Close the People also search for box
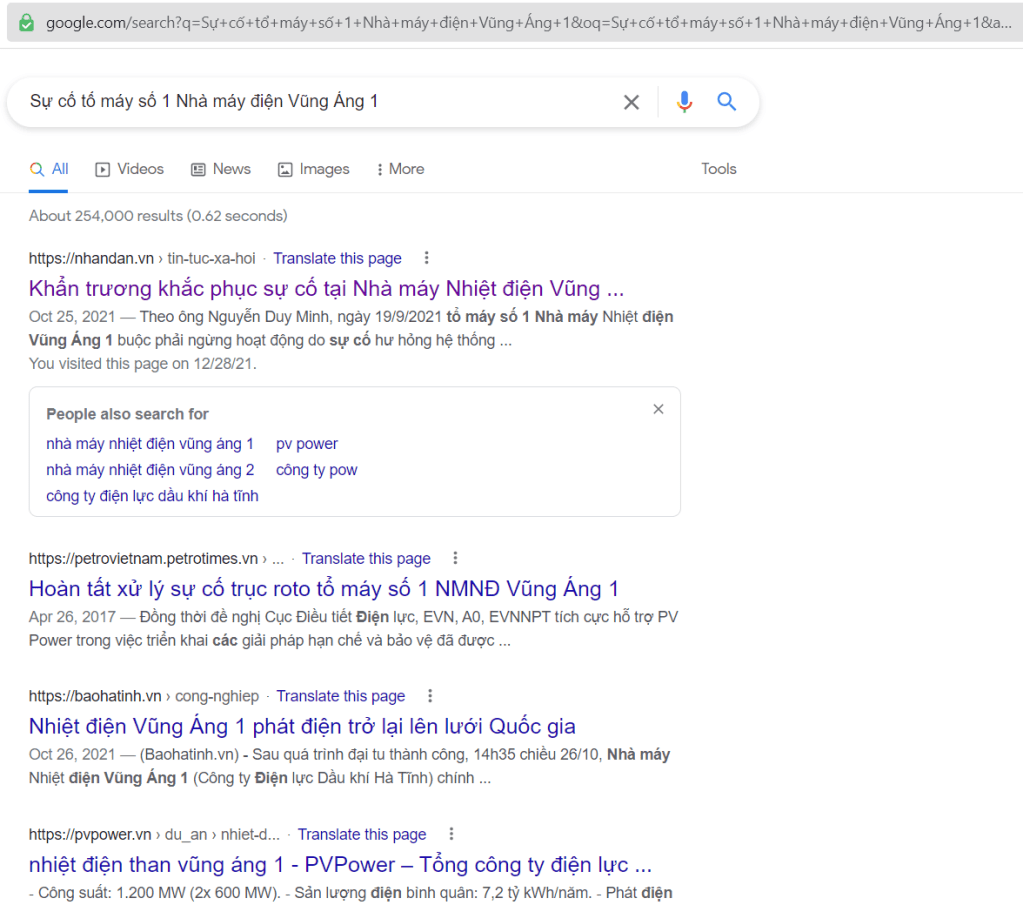The height and width of the screenshot is (905, 1023). [658, 409]
